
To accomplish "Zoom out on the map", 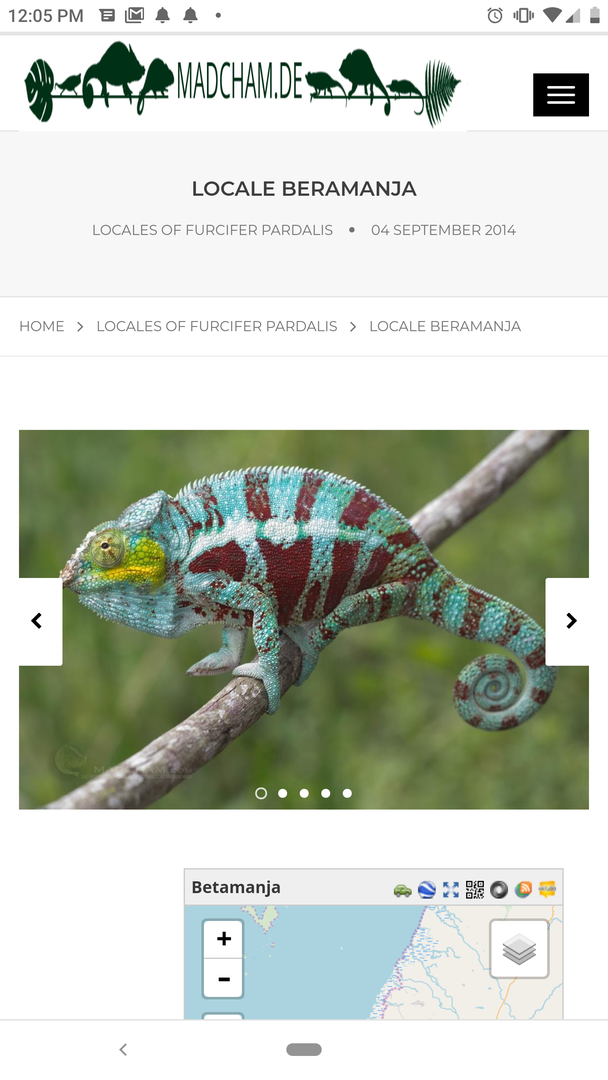I will pyautogui.click(x=223, y=978).
